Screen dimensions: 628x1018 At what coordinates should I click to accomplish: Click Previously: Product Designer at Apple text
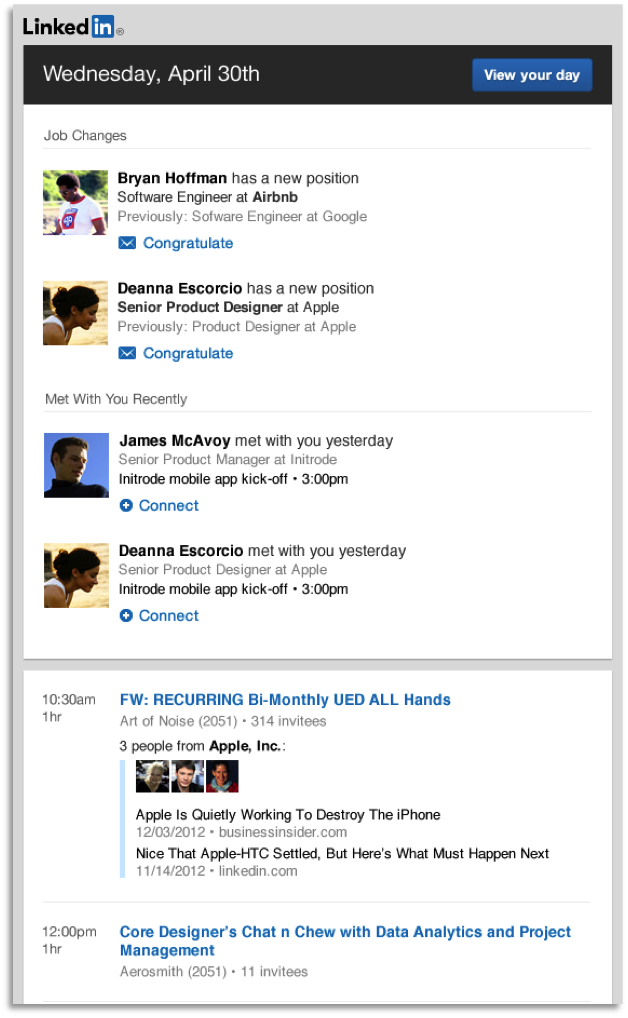(x=237, y=327)
